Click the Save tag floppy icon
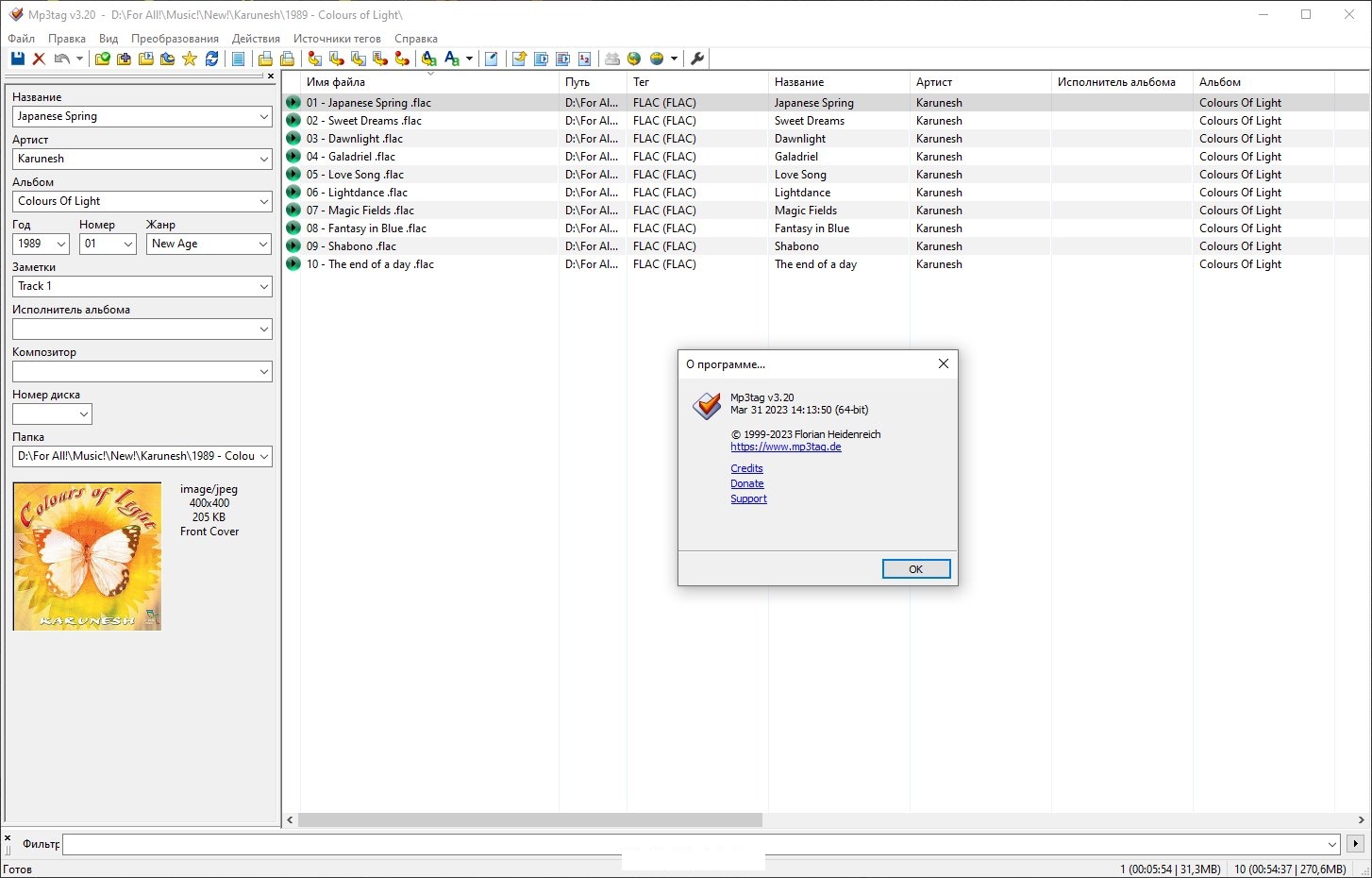This screenshot has height=878, width=1372. coord(17,59)
